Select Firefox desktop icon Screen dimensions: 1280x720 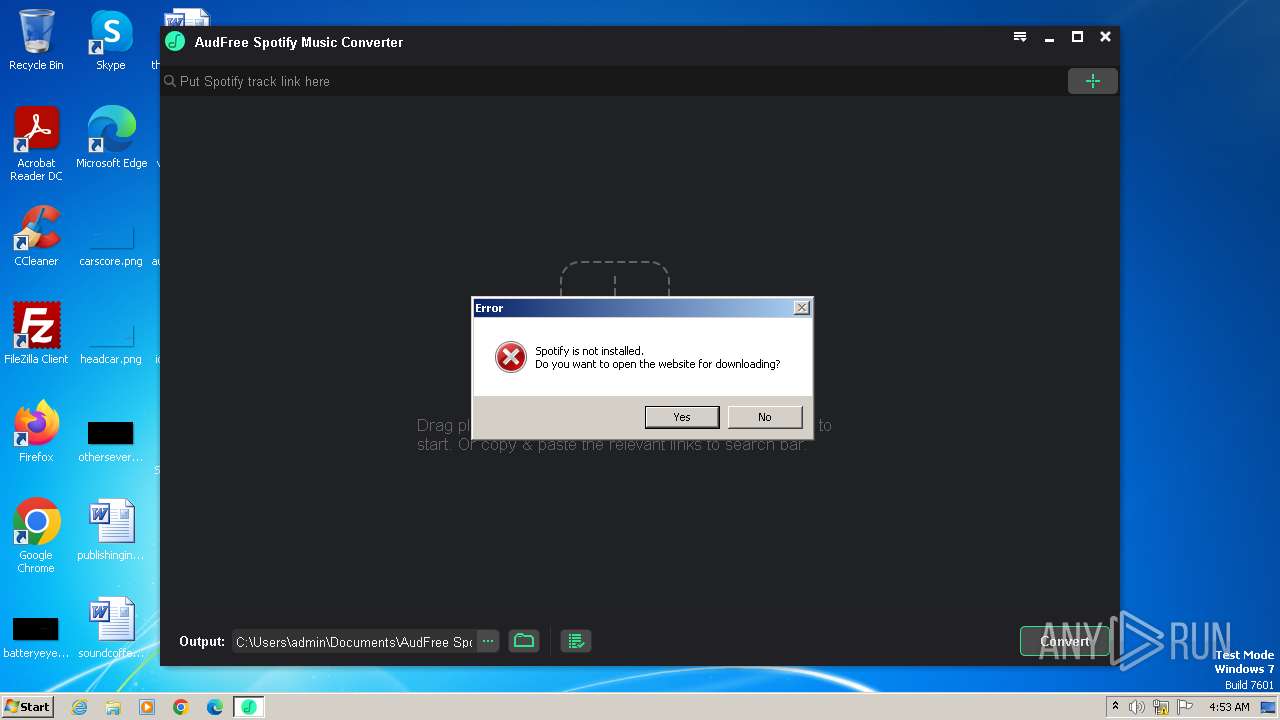pos(36,431)
